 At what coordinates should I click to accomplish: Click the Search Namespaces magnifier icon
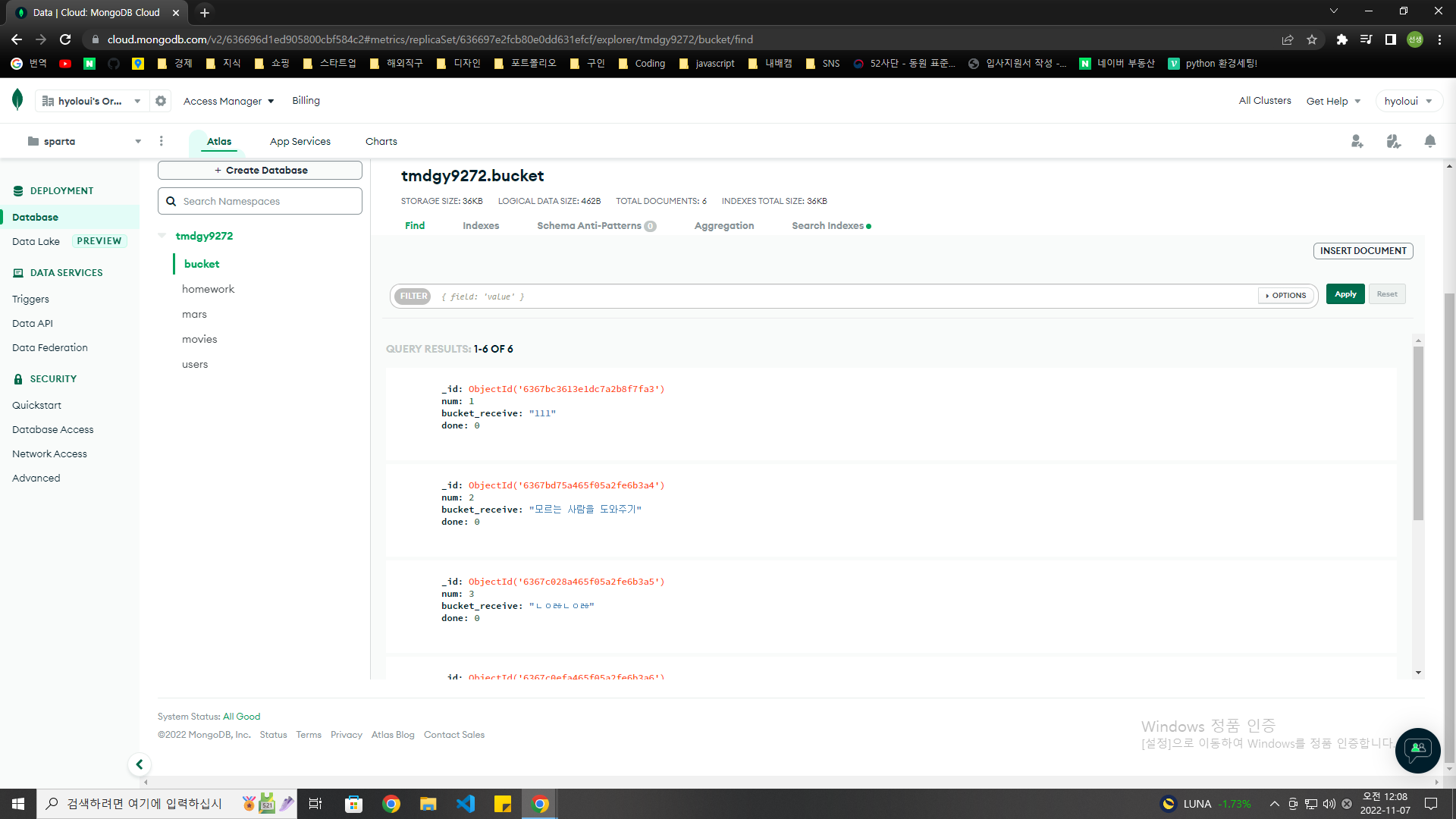pyautogui.click(x=171, y=201)
